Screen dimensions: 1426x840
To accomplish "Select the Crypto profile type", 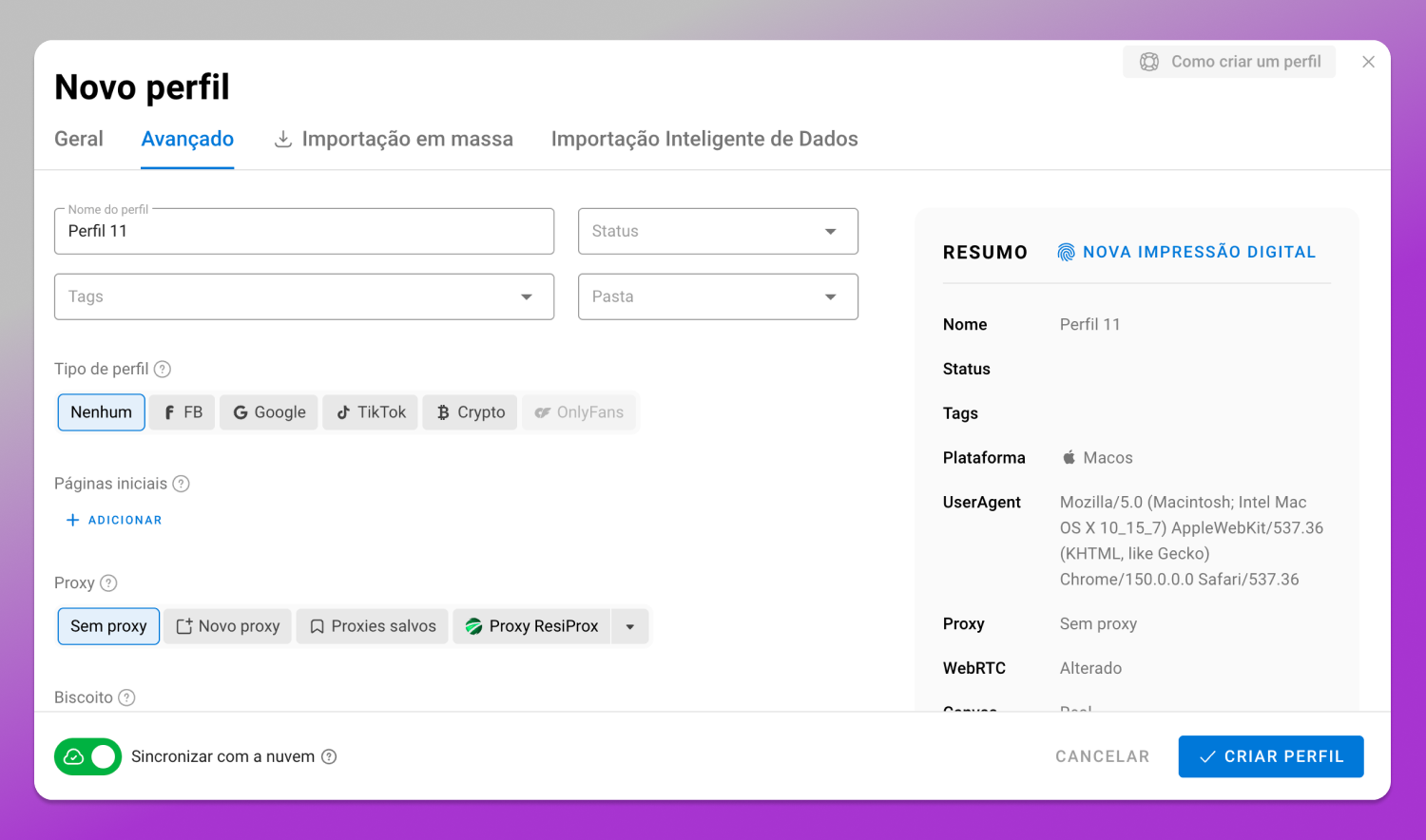I will (471, 412).
